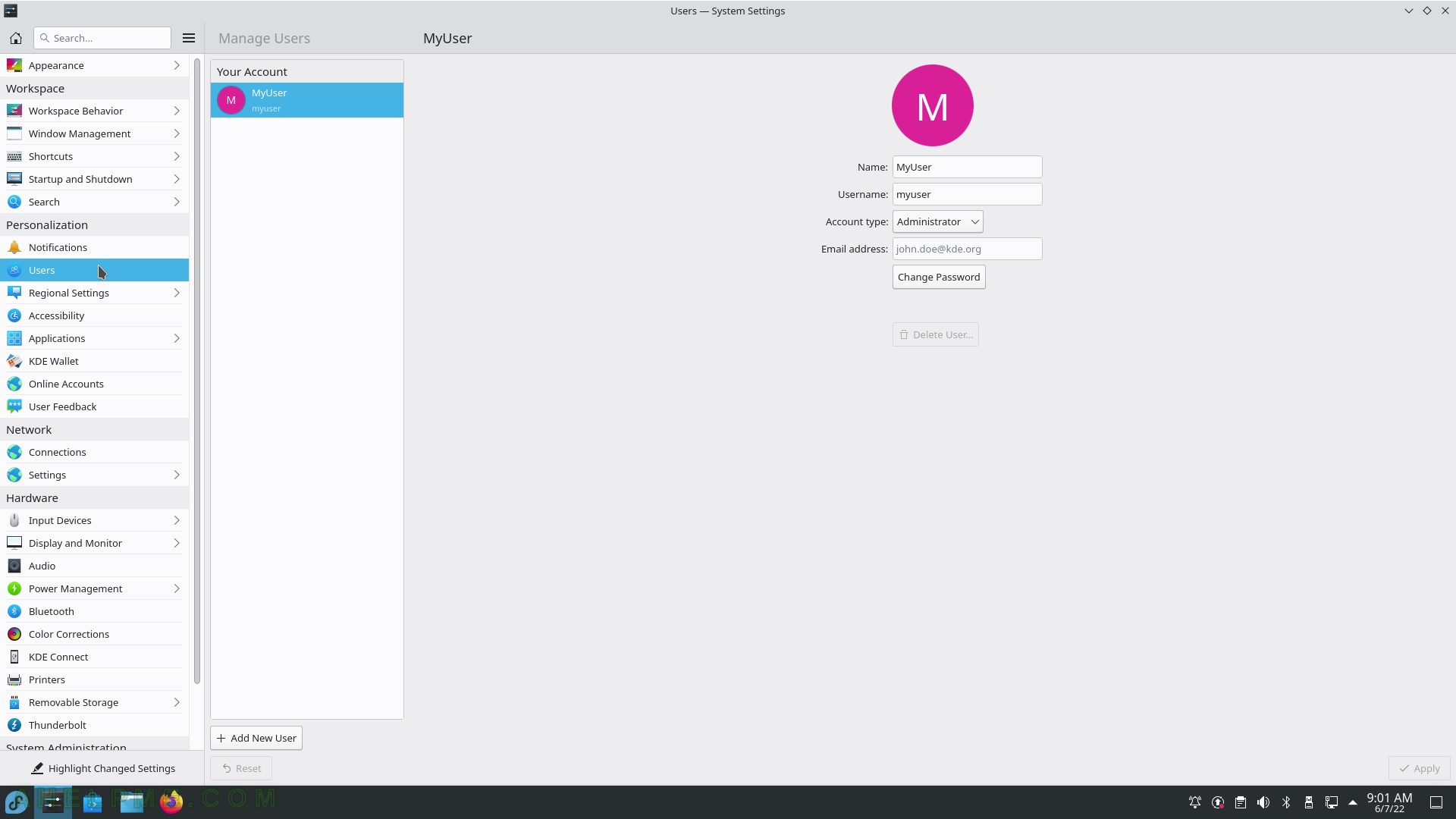Expand Input Devices category
This screenshot has width=1456, height=819.
94,520
